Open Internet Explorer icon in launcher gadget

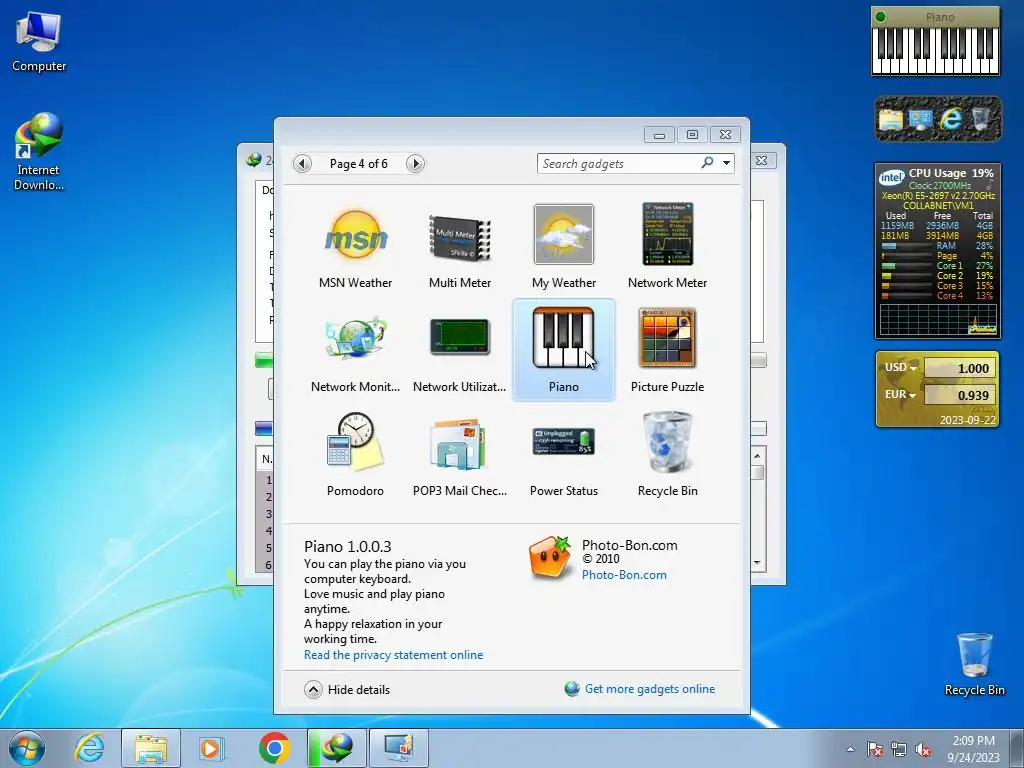click(x=950, y=119)
